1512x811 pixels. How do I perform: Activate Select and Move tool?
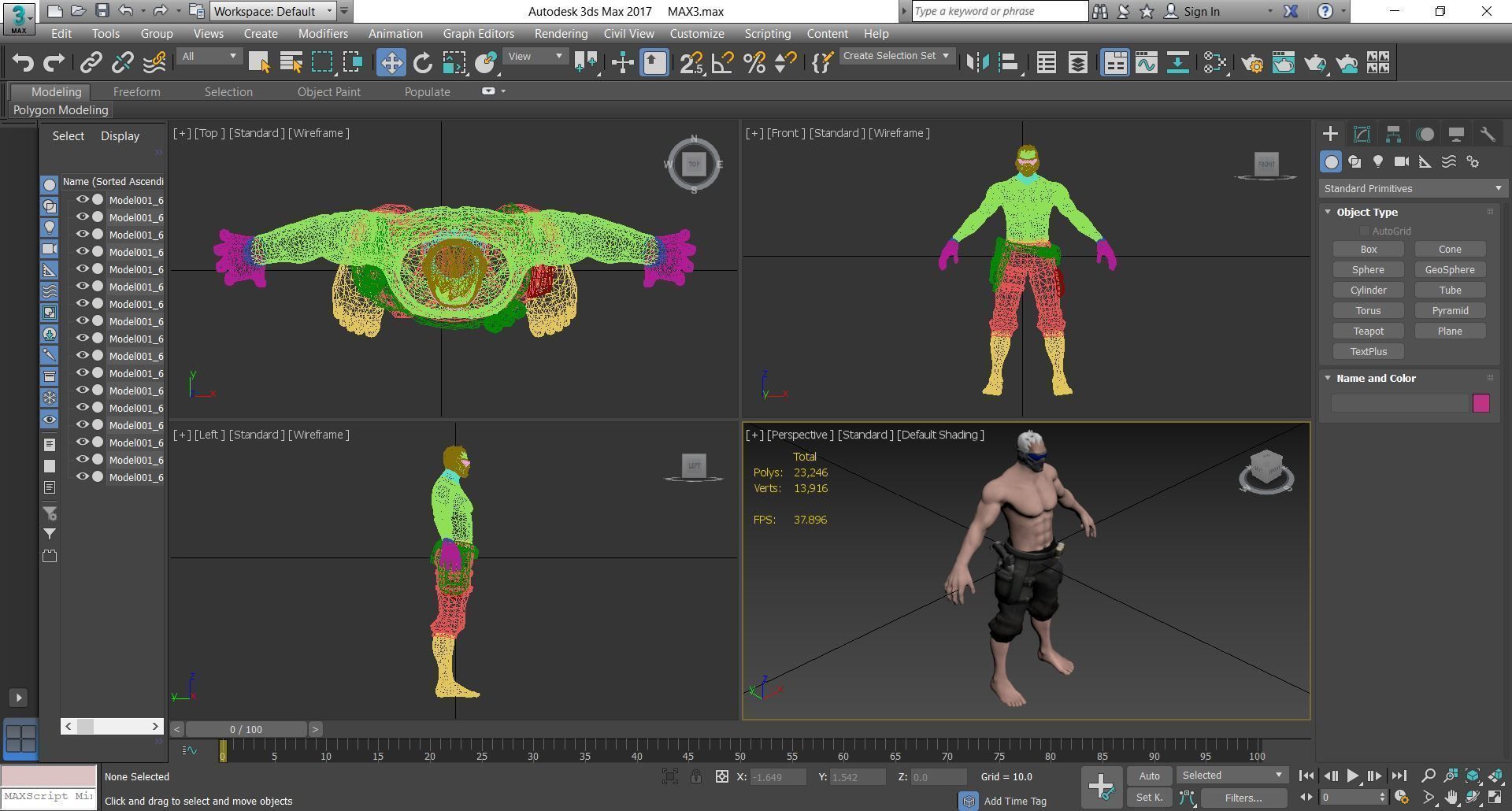[391, 63]
